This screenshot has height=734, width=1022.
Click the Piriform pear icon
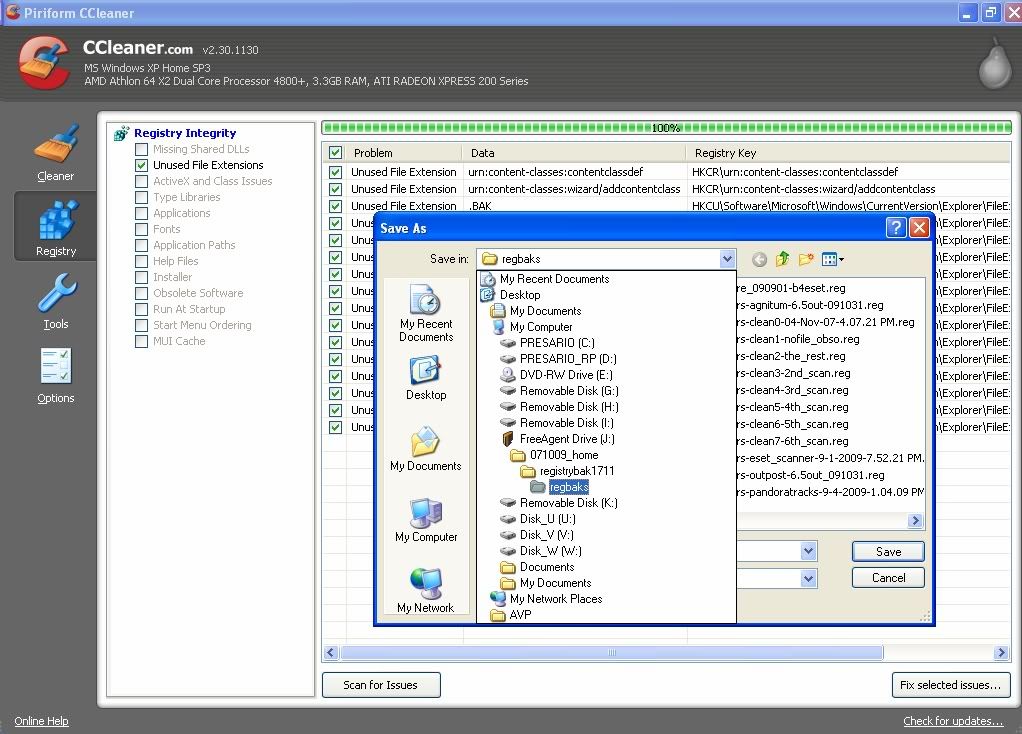(995, 64)
